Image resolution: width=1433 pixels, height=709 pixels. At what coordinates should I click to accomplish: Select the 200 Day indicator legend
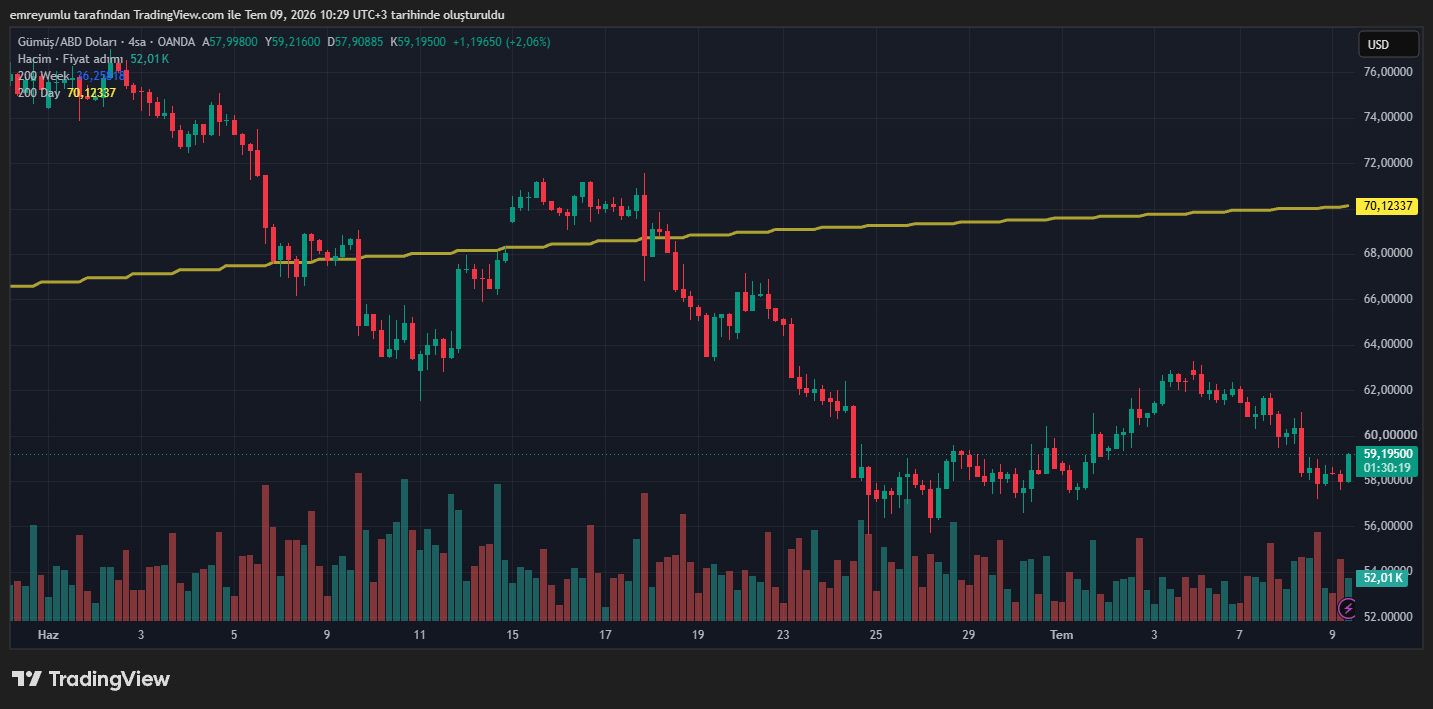tap(40, 93)
